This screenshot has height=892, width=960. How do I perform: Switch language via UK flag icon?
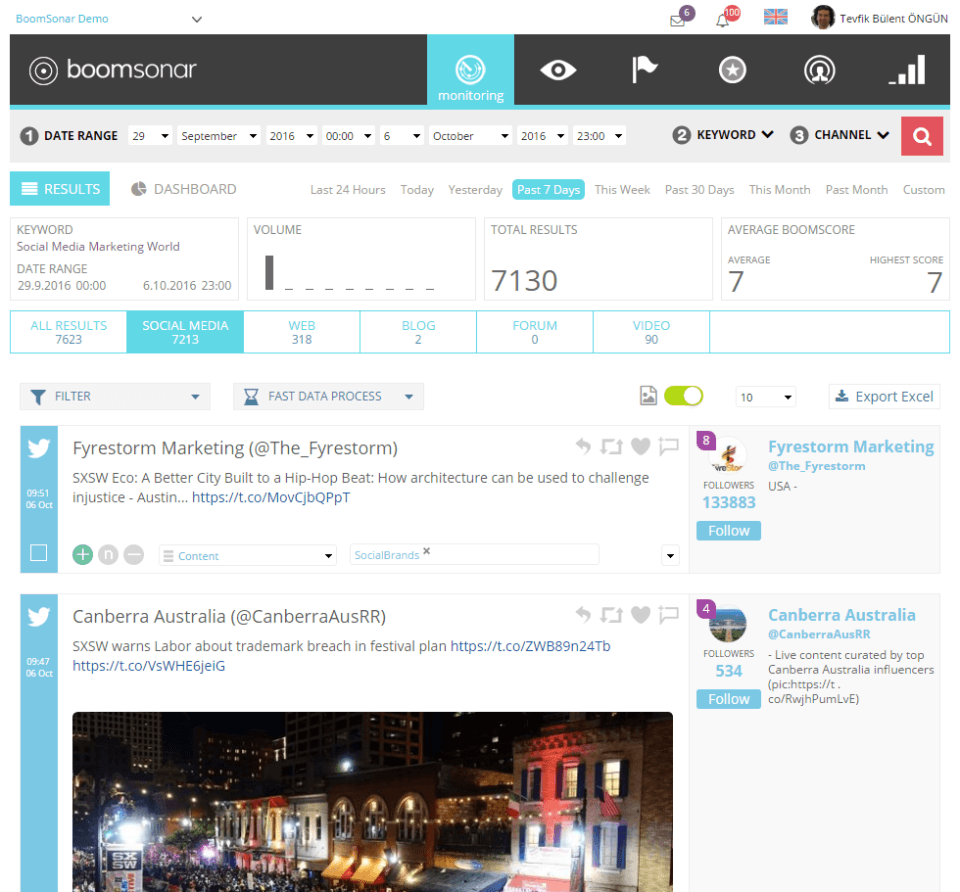[776, 17]
